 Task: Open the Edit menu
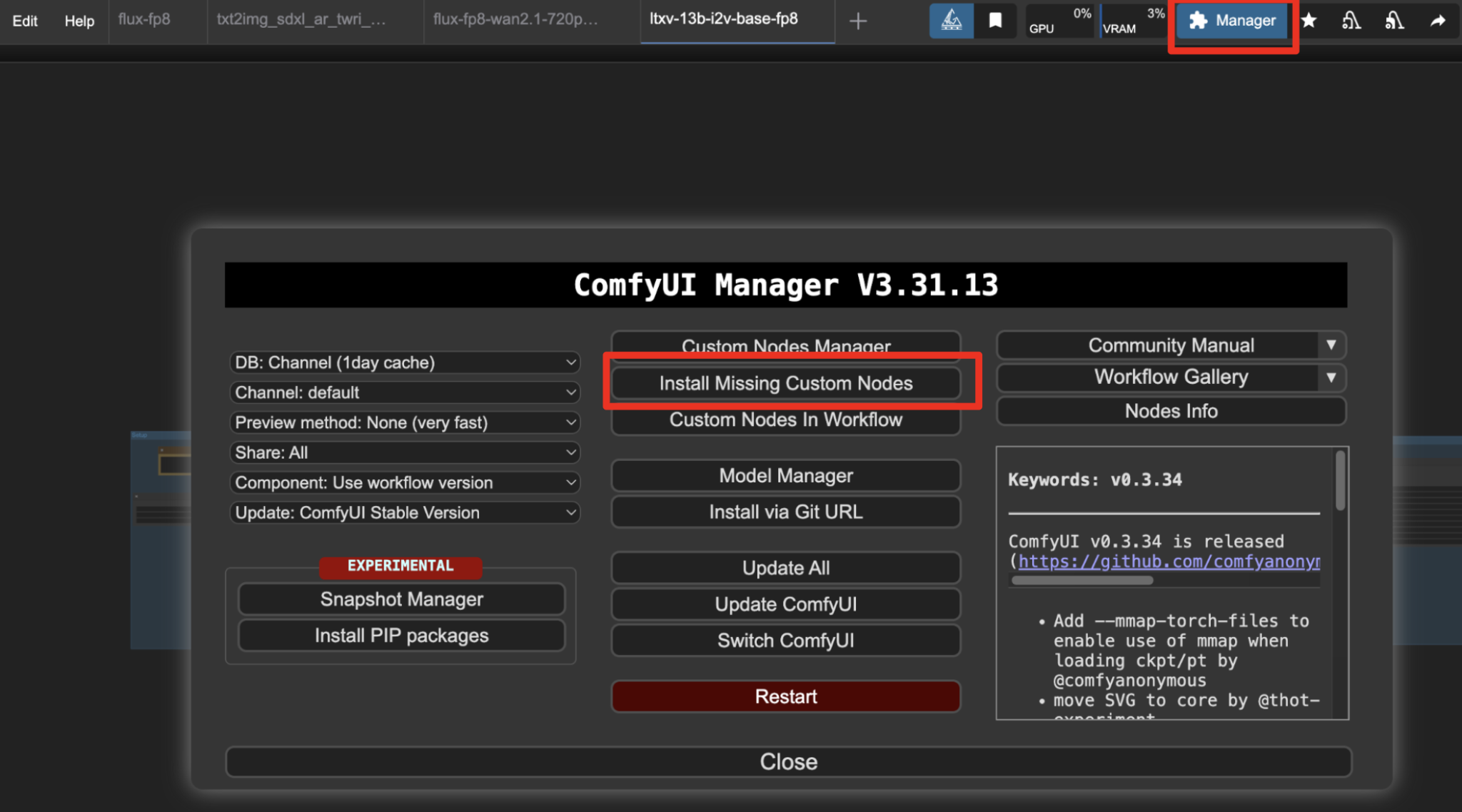[24, 21]
